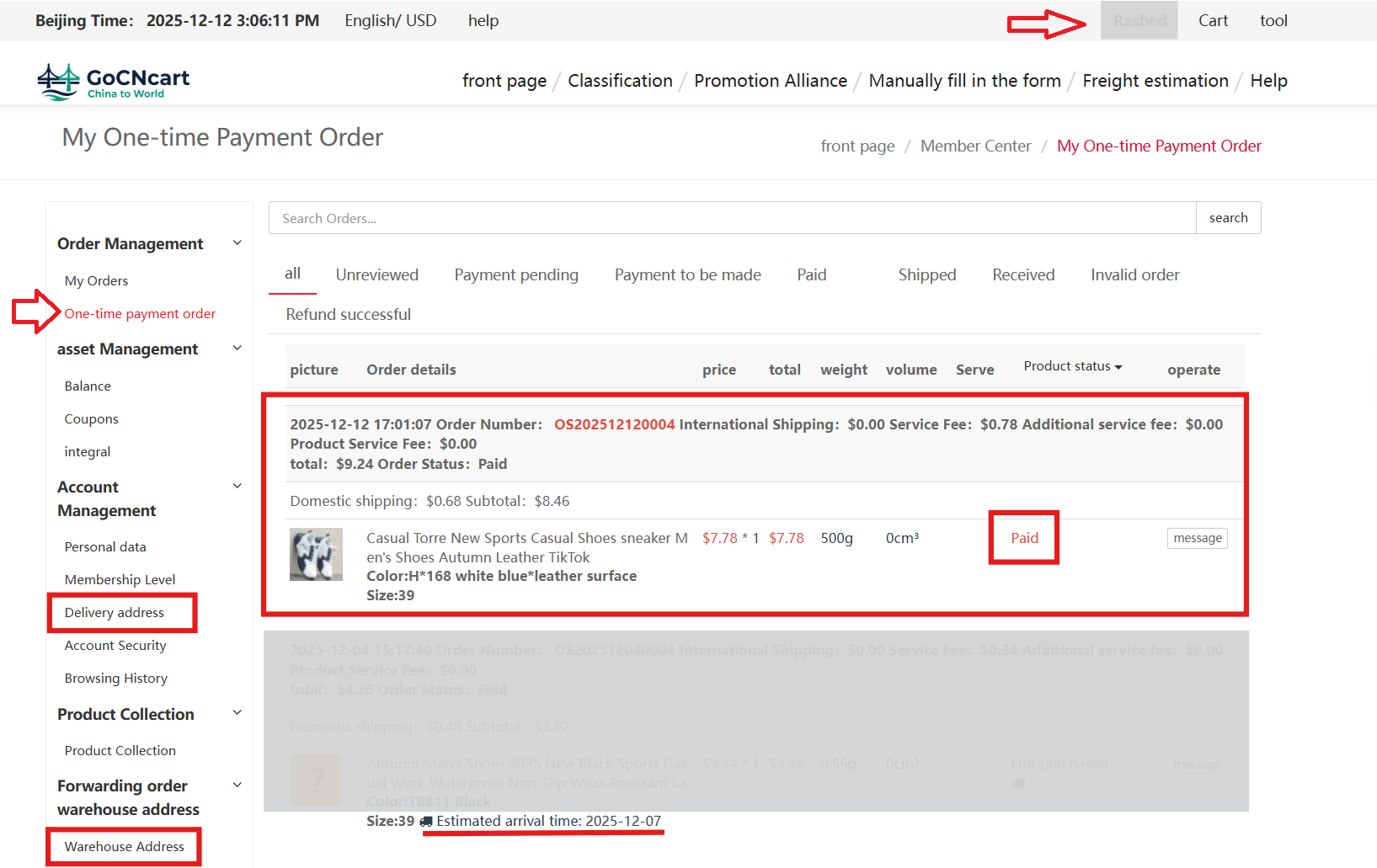
Task: Collapse the Product Collection section
Action: [237, 712]
